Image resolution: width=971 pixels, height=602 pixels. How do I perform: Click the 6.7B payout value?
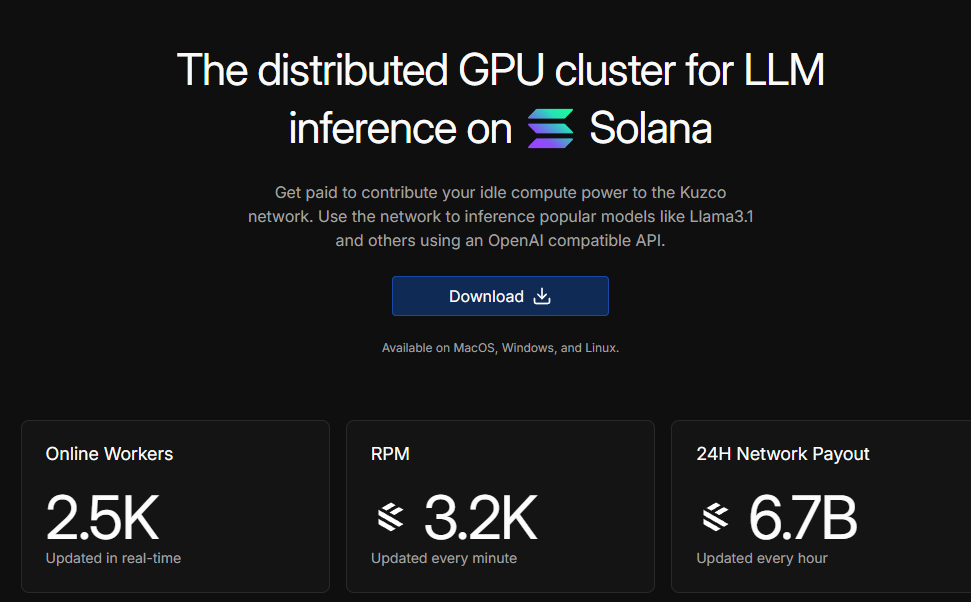point(803,517)
